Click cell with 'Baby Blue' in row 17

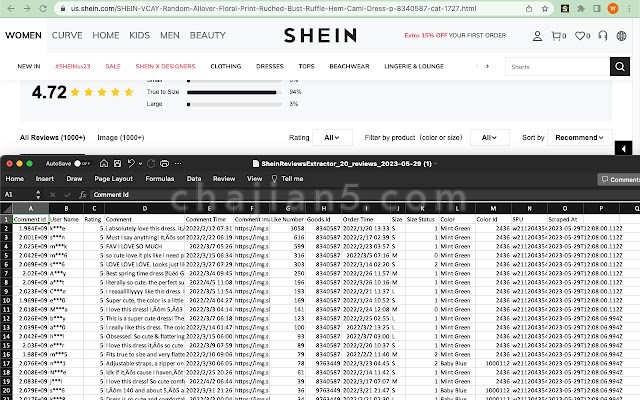click(457, 363)
